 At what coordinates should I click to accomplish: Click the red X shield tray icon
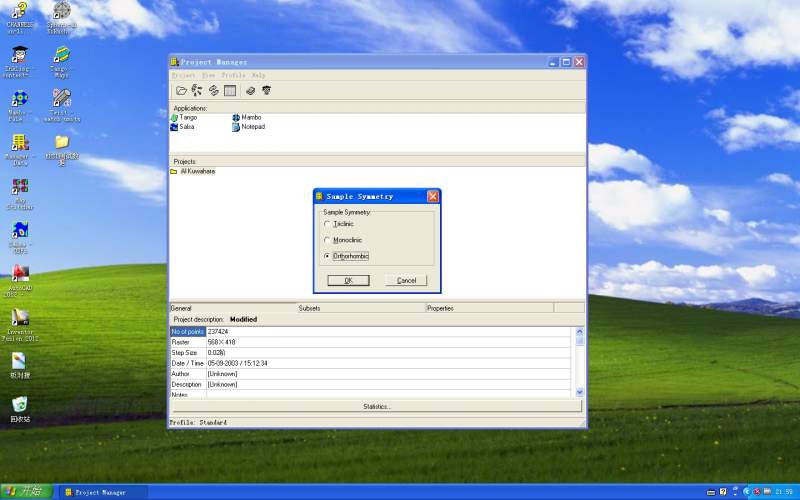[757, 492]
